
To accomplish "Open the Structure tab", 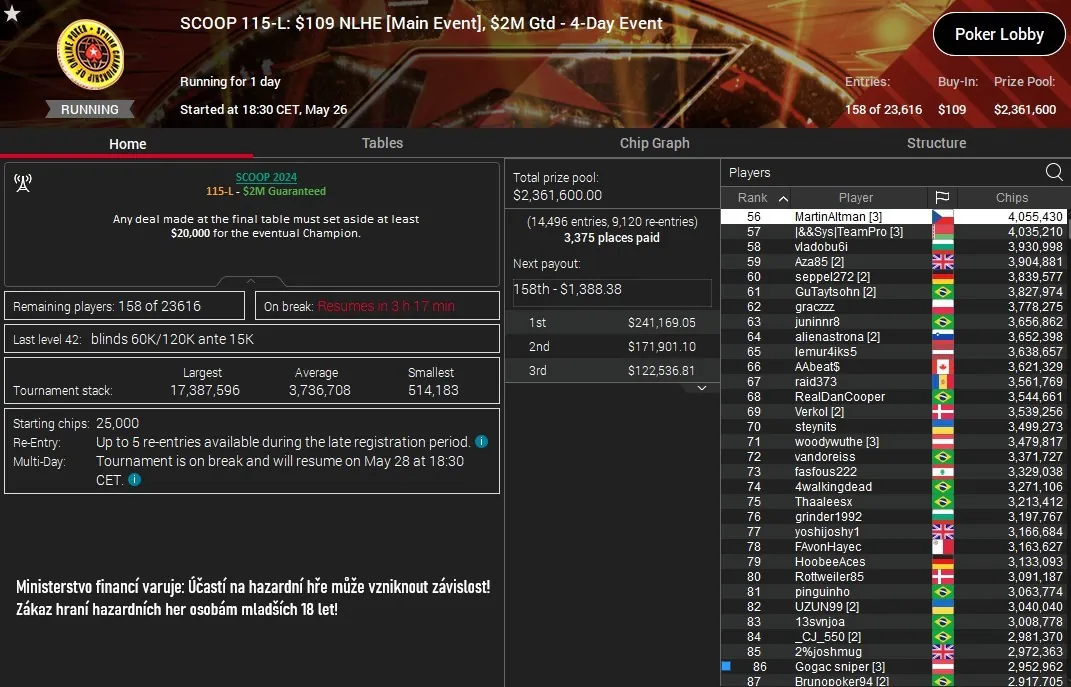I will click(936, 143).
